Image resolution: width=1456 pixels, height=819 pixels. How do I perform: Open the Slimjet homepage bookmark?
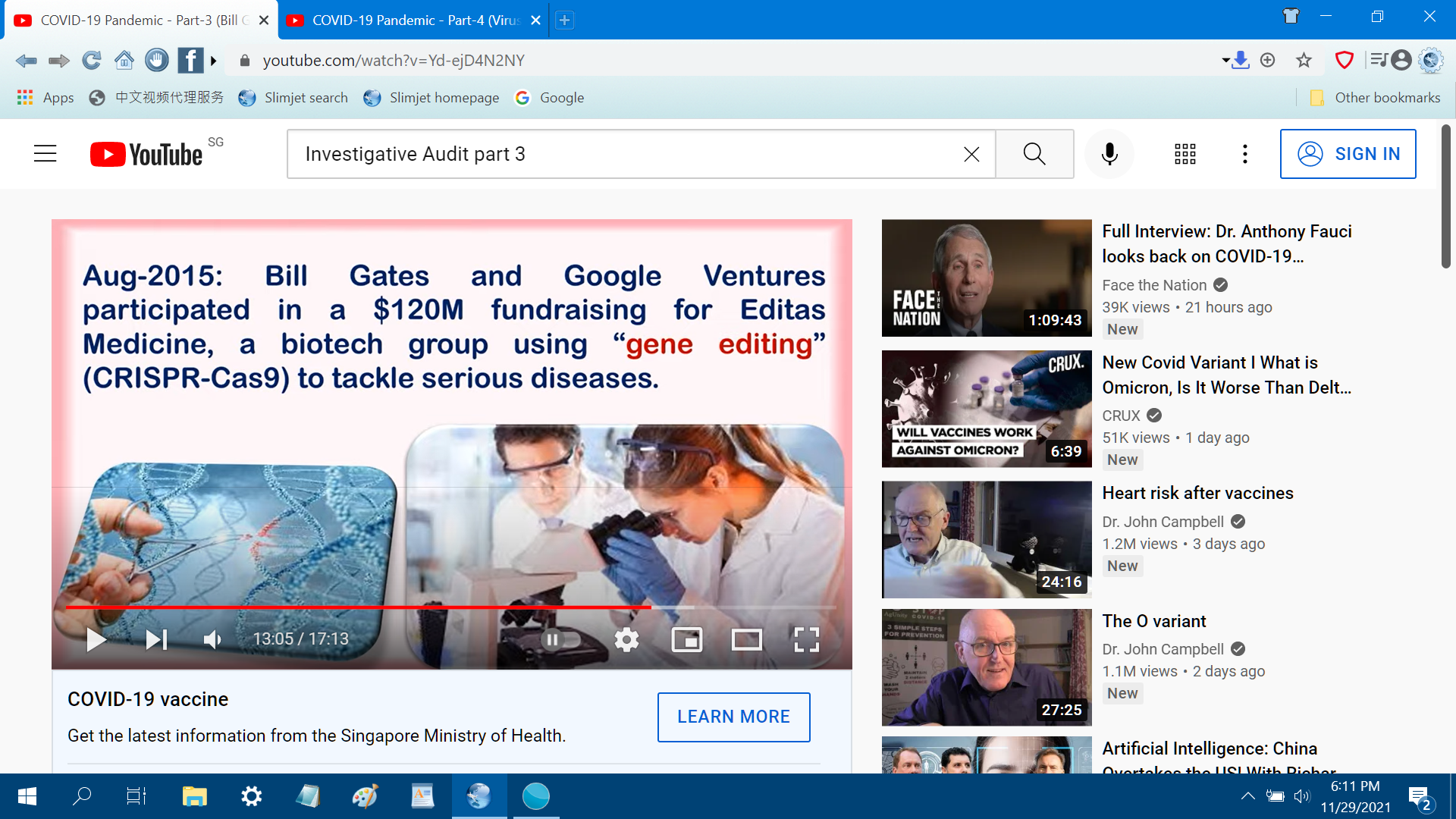point(431,98)
